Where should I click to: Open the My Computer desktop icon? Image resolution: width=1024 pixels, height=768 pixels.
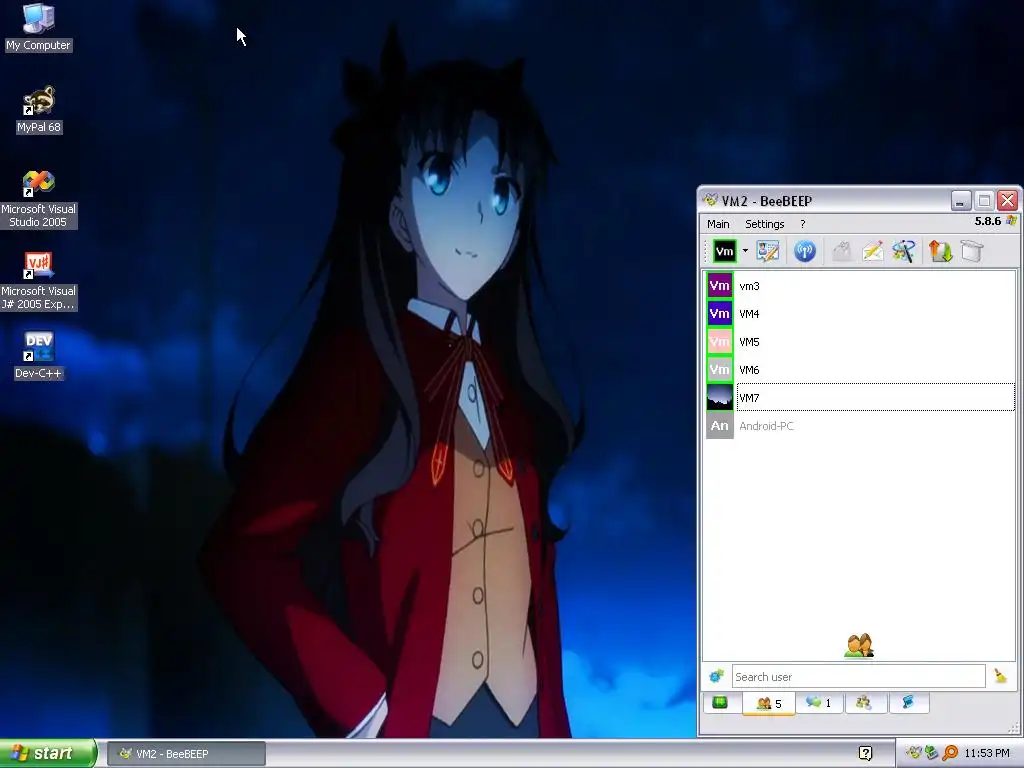point(39,27)
